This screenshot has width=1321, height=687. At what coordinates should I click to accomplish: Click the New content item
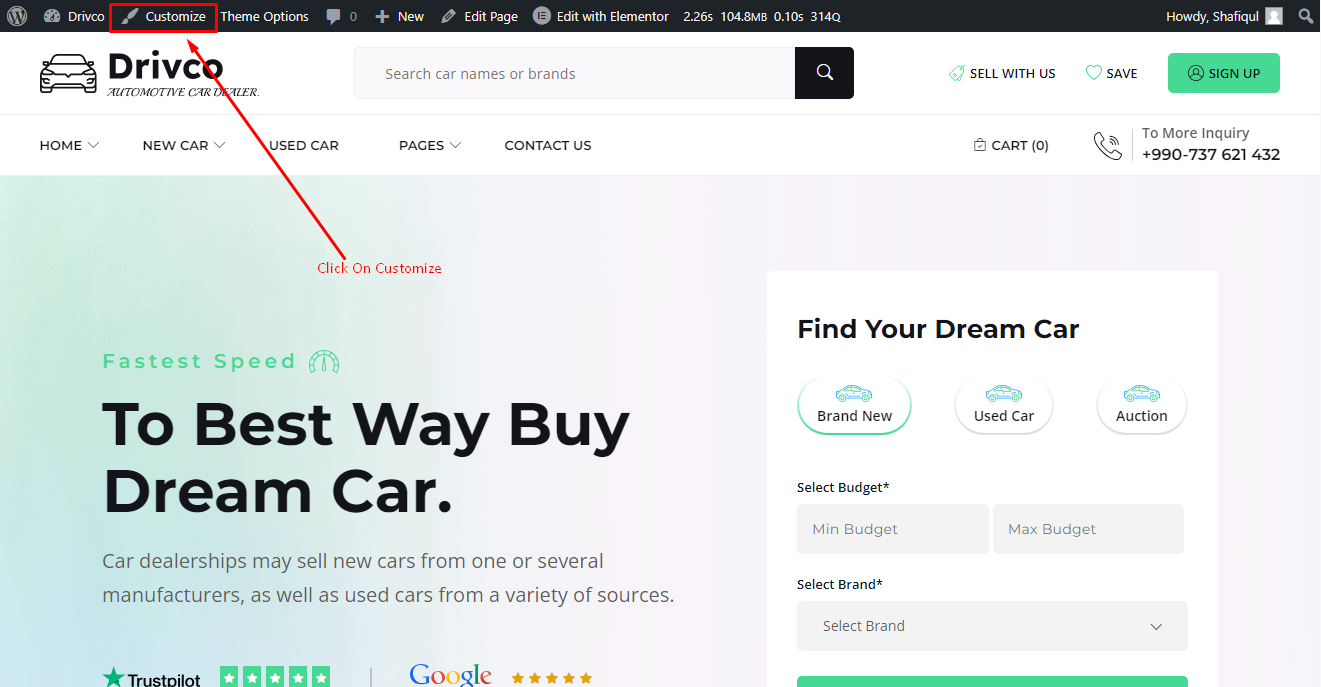coord(399,16)
